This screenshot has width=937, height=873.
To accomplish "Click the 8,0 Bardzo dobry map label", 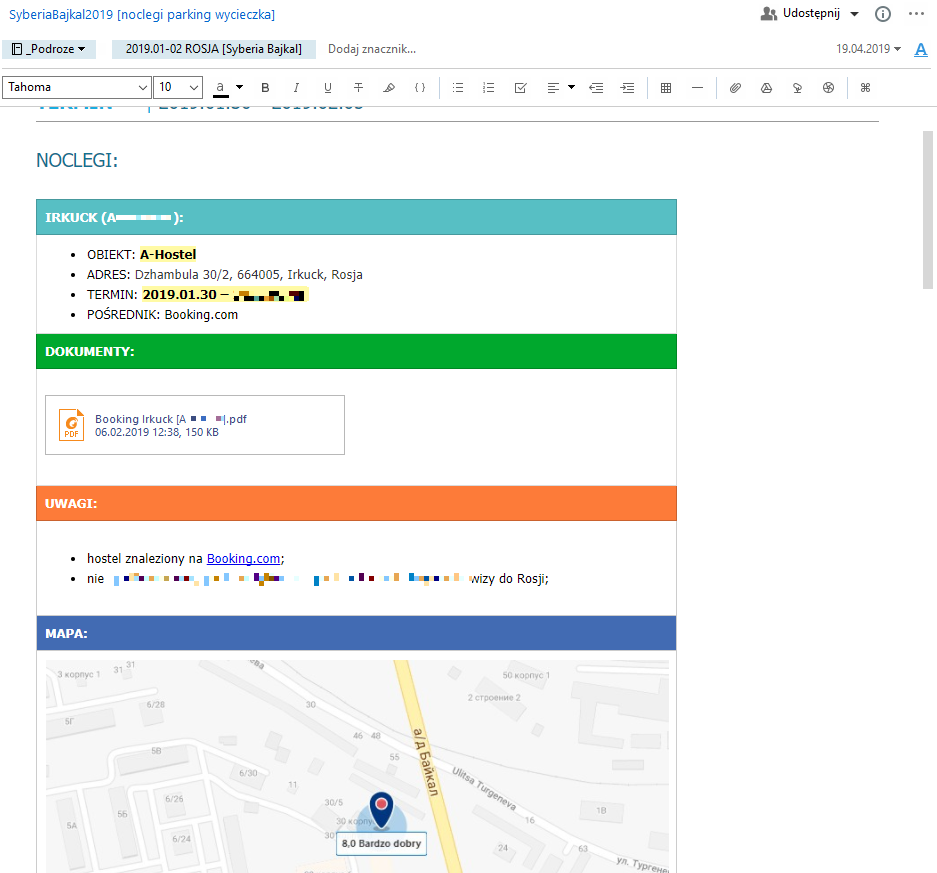I will [x=381, y=844].
